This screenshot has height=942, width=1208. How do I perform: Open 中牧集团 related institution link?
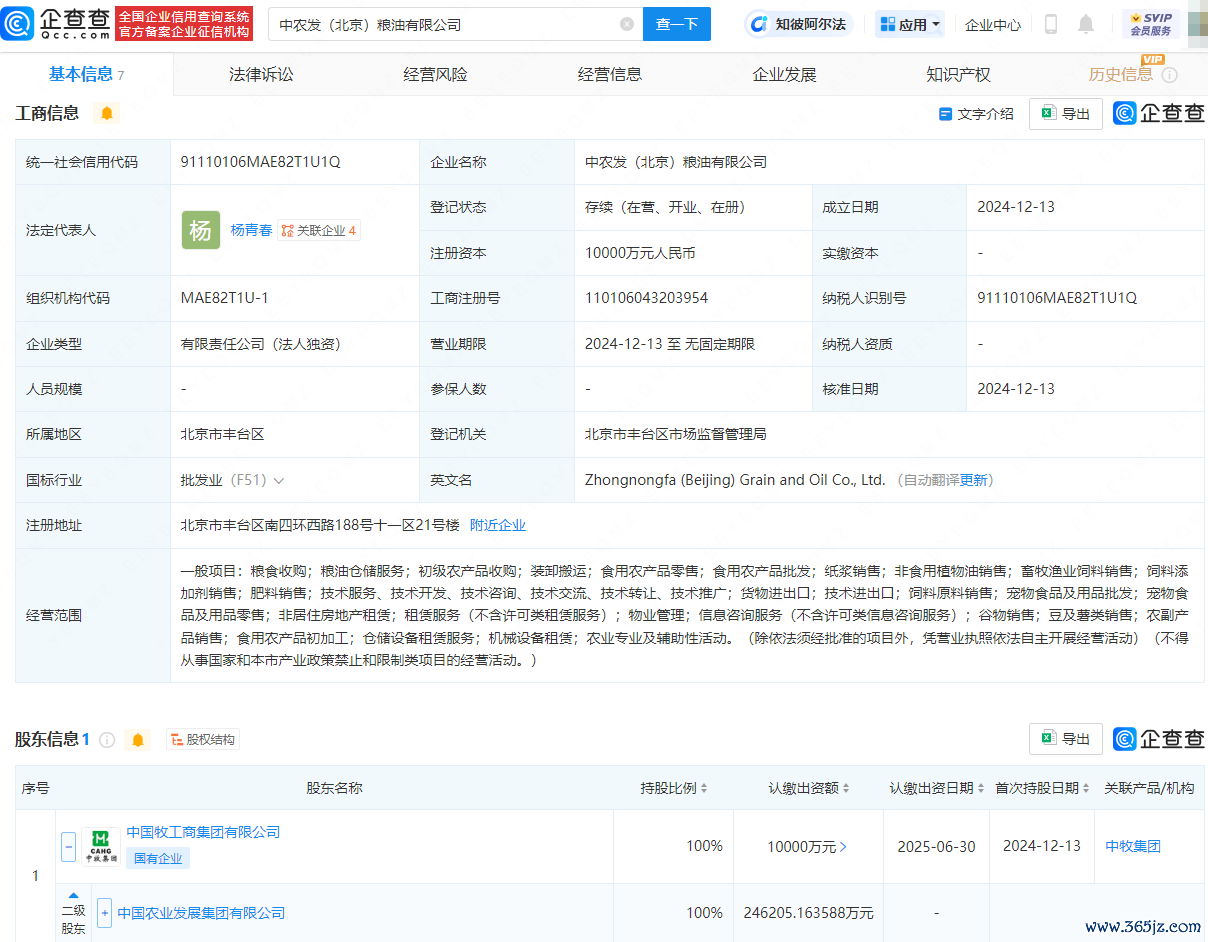(x=1133, y=846)
